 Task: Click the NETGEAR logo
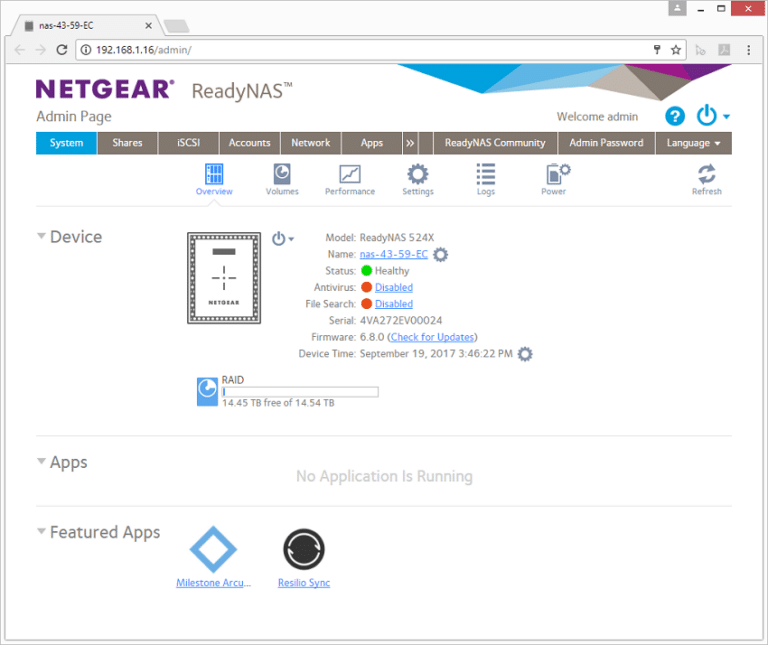point(105,89)
